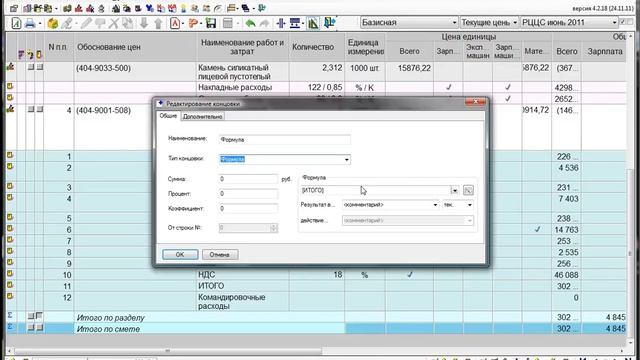The width and height of the screenshot is (640, 360).
Task: Toggle first square box in (404-9001-508) row
Action: point(31,109)
